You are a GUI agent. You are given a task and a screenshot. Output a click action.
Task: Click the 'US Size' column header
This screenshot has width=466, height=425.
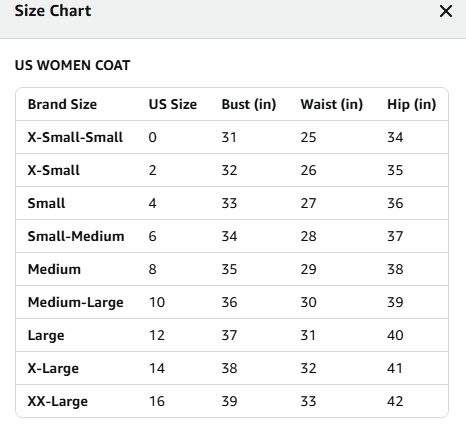pos(173,104)
